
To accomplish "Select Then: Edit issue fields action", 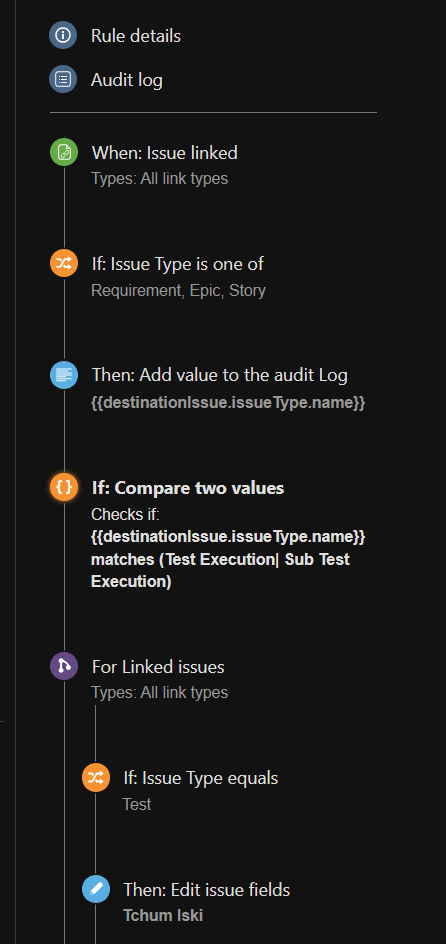I will click(x=207, y=890).
